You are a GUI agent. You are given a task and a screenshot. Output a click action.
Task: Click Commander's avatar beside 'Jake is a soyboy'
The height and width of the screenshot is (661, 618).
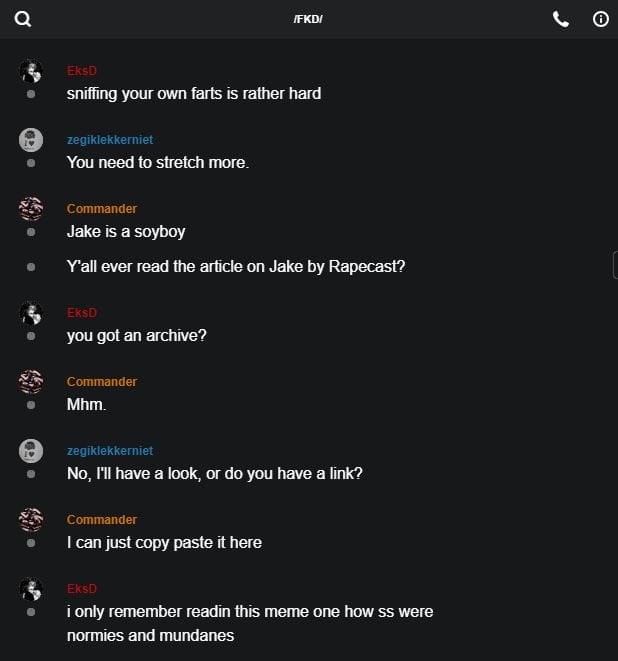31,209
